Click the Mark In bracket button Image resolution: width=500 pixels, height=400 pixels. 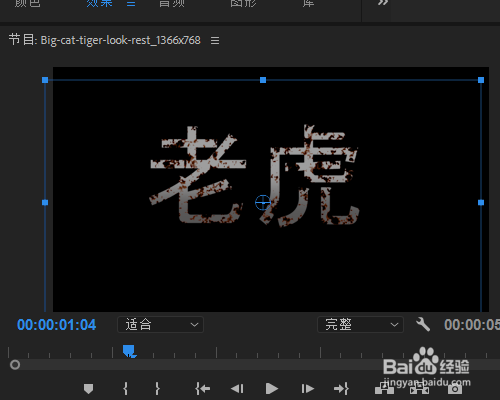[125, 389]
